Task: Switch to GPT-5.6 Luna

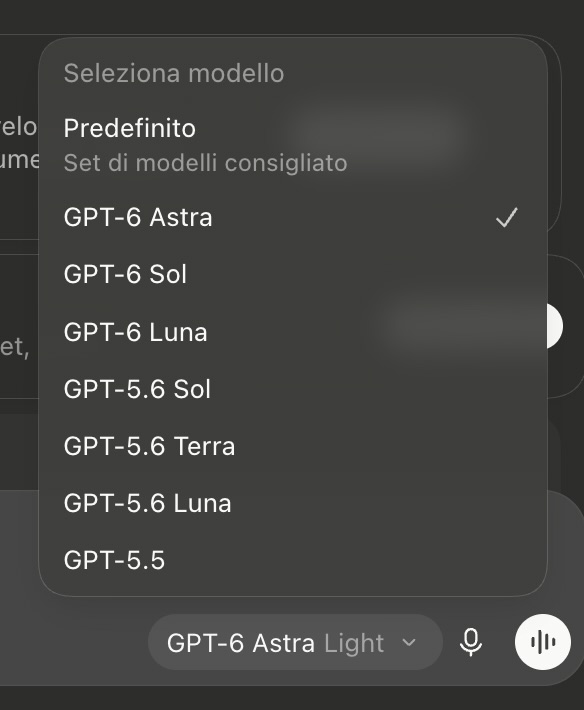Action: pyautogui.click(x=293, y=504)
